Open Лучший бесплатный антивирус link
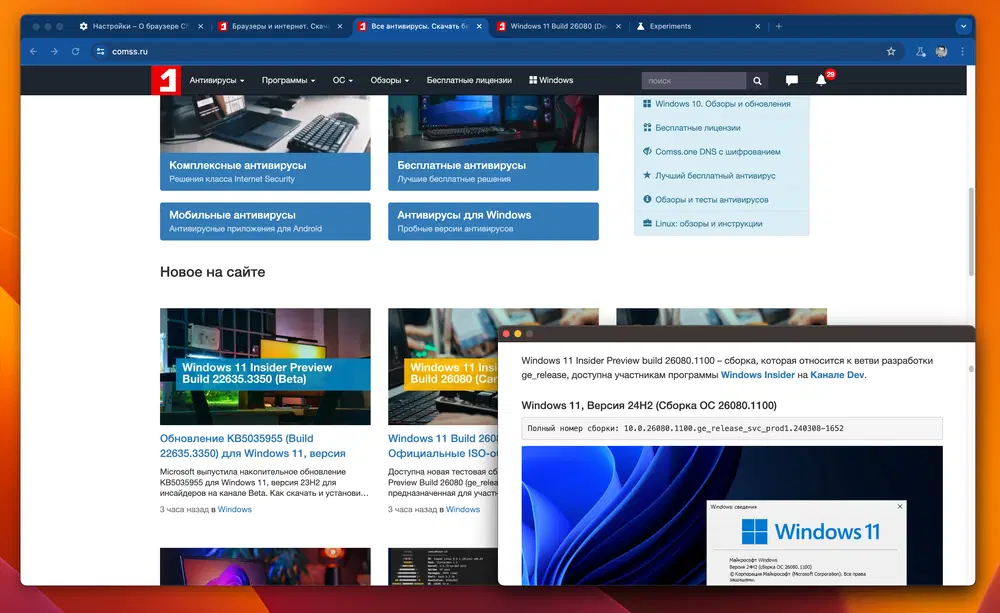The image size is (1000, 613). coord(715,175)
